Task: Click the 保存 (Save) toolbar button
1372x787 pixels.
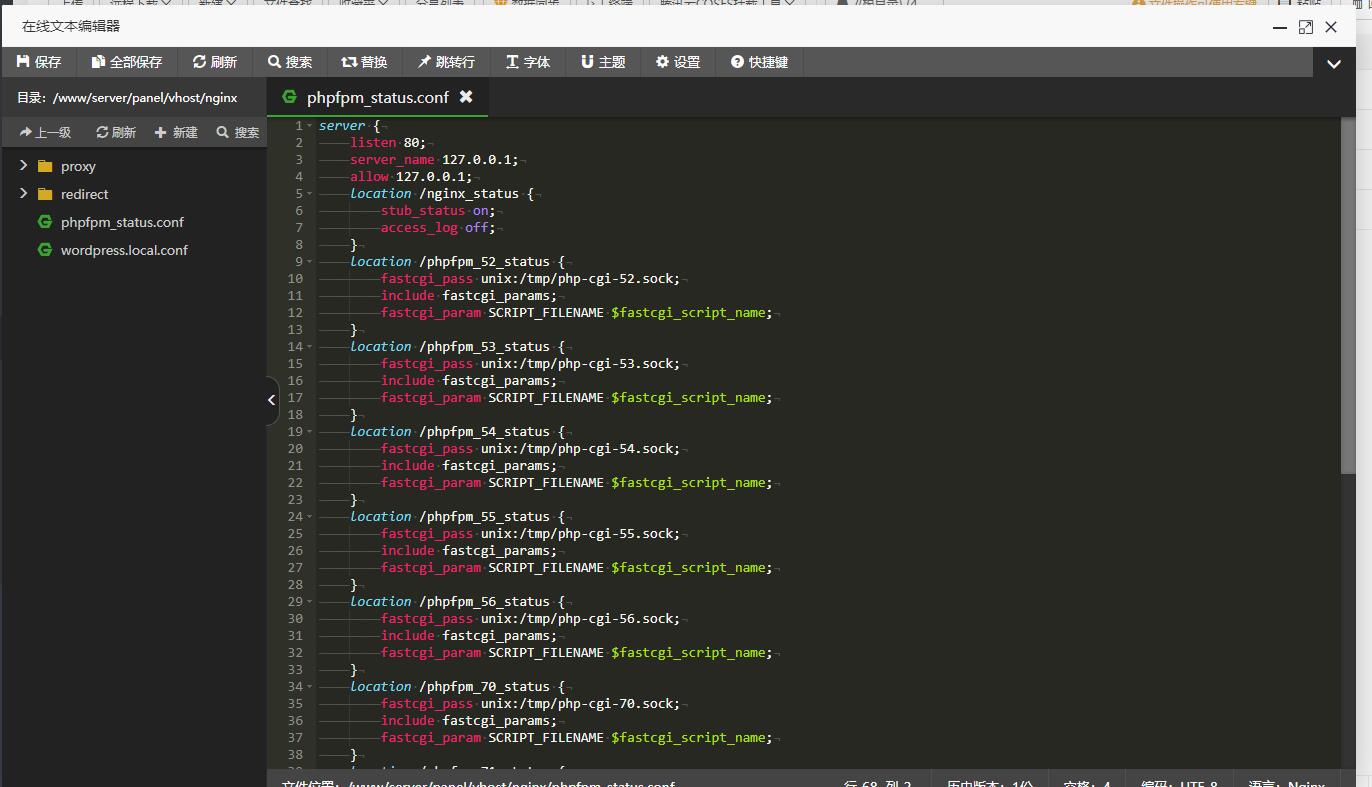Action: [39, 62]
